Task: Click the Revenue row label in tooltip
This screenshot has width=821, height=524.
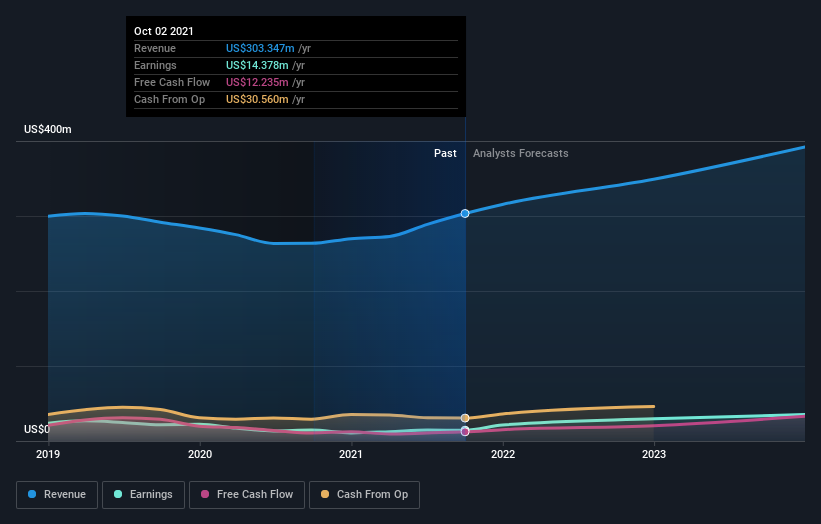Action: [x=155, y=48]
